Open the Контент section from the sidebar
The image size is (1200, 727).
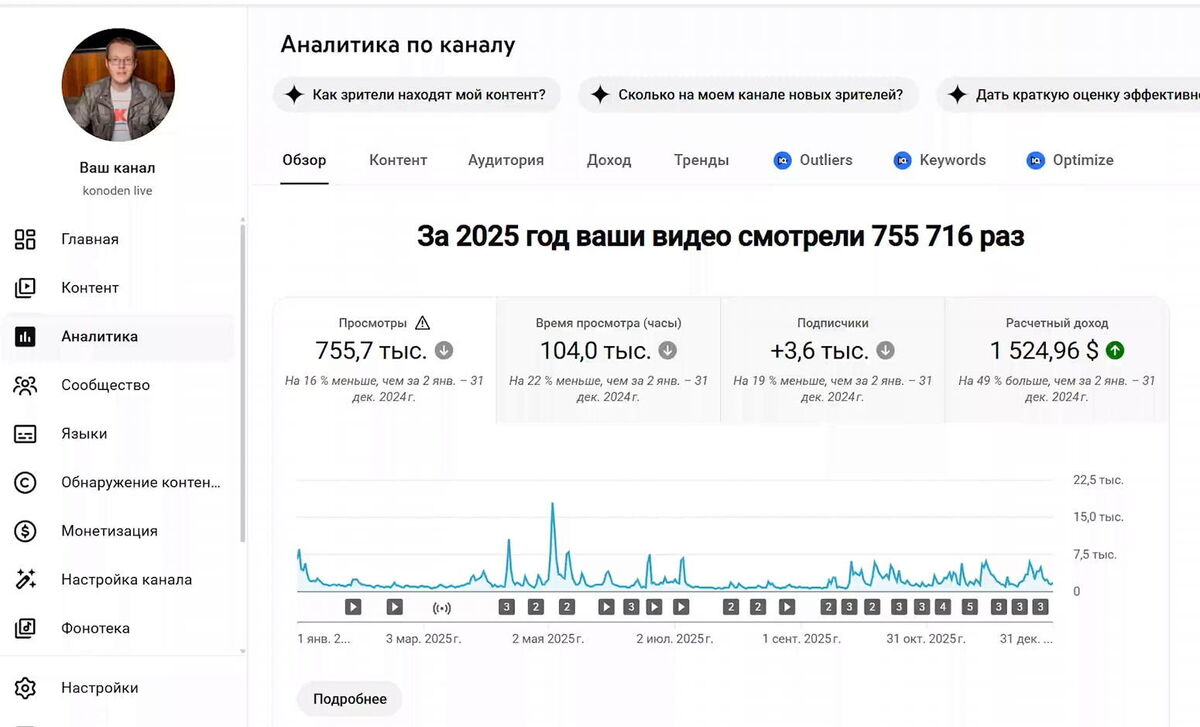[27, 287]
